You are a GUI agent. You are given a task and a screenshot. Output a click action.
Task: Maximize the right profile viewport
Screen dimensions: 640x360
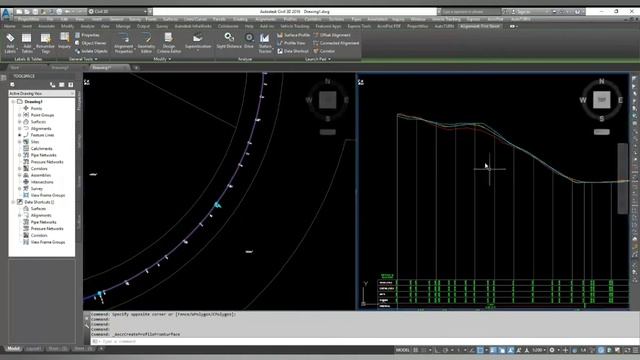tap(361, 82)
